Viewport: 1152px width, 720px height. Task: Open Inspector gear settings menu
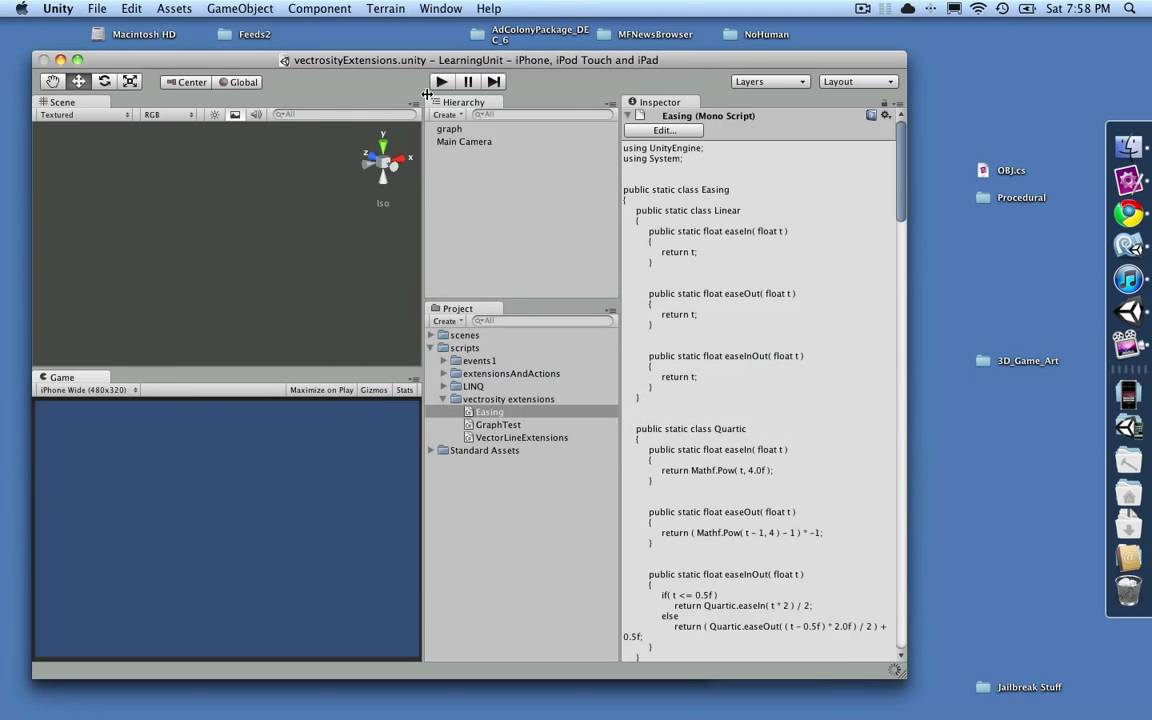pos(886,115)
